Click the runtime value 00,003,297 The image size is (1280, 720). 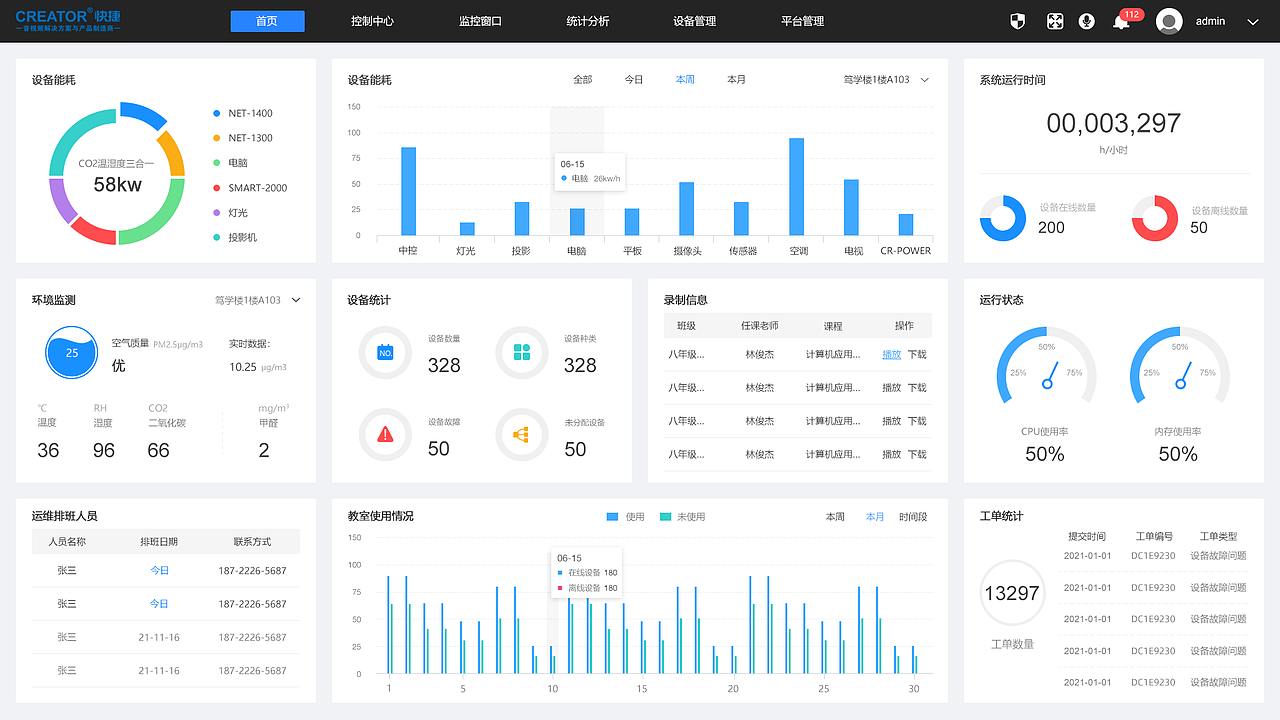coord(1114,123)
